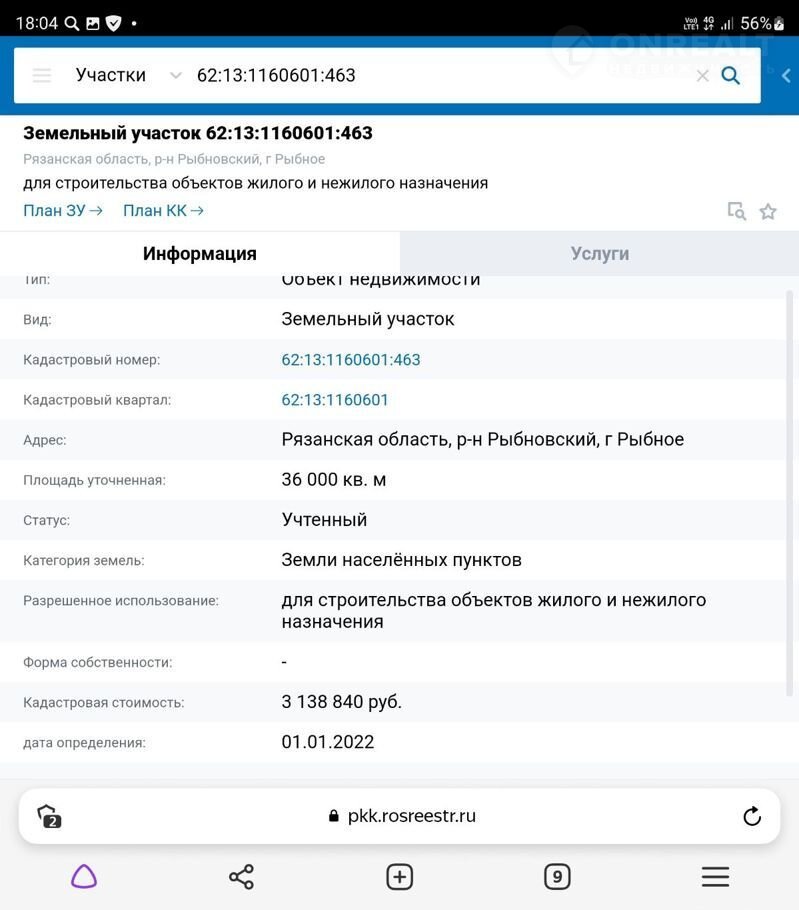This screenshot has width=799, height=910.
Task: Tap the Alice assistant icon
Action: (x=84, y=877)
